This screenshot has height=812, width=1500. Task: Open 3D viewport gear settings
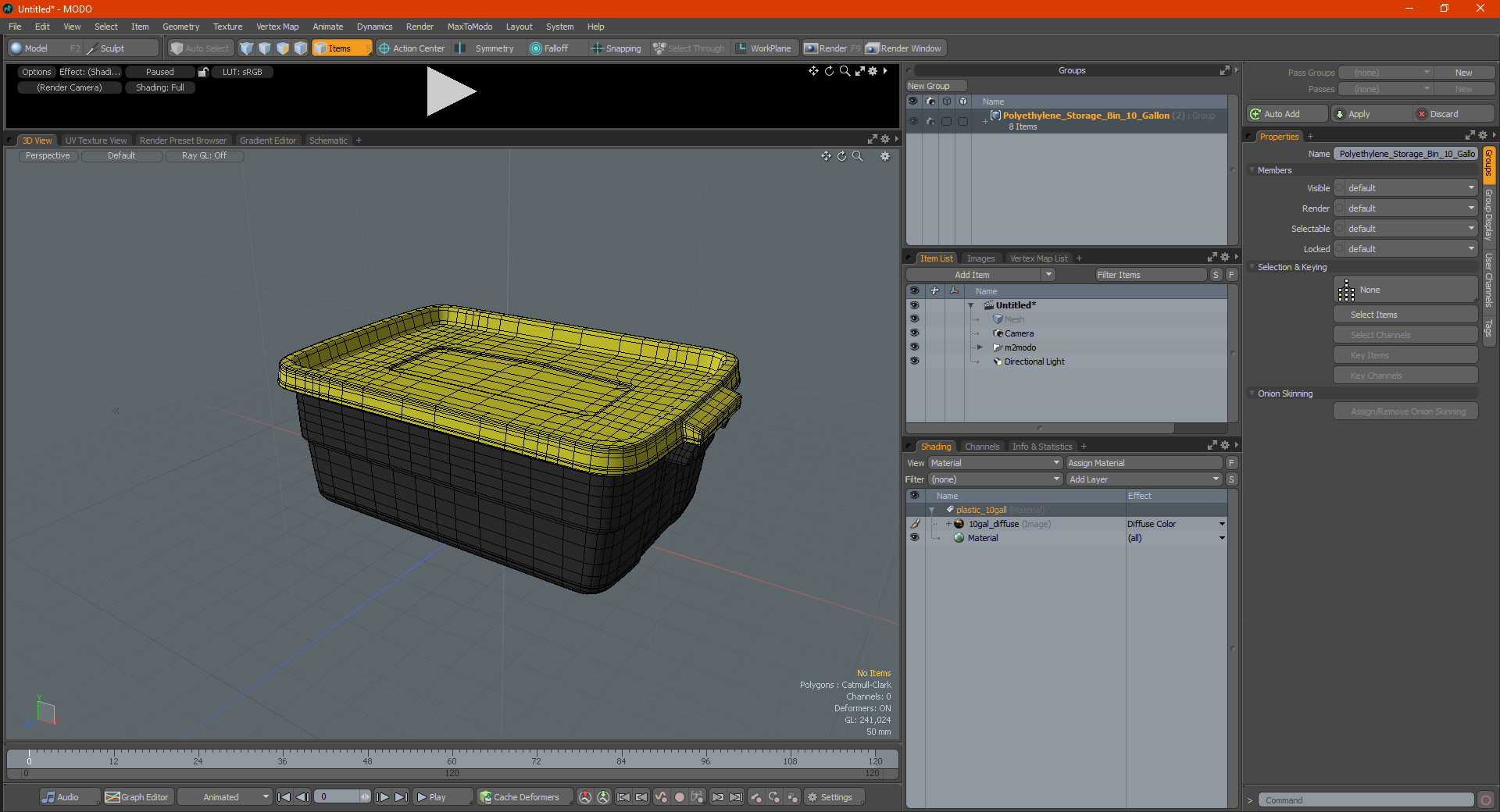[x=885, y=156]
